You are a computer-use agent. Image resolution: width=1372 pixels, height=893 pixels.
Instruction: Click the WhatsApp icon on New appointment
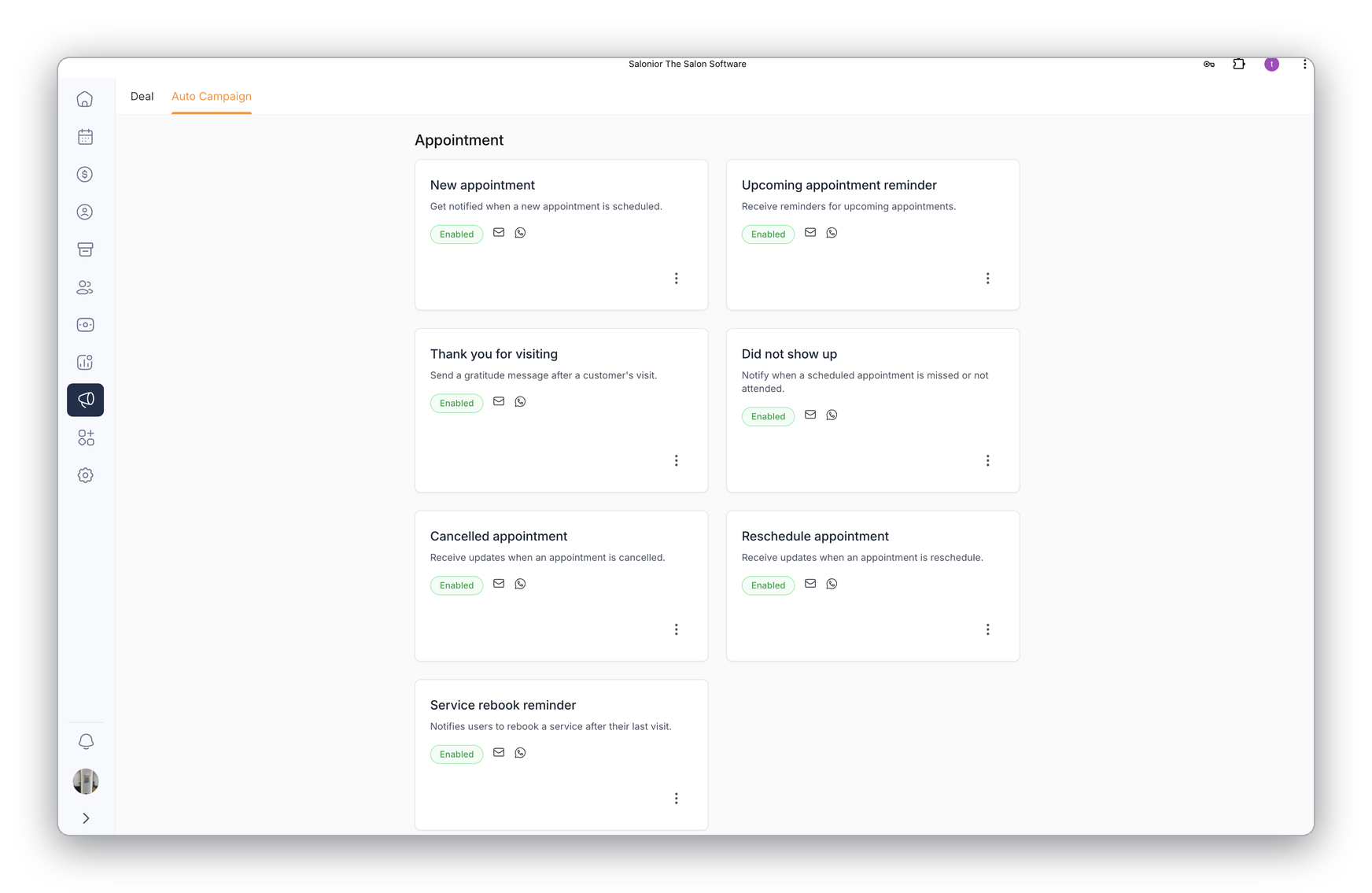pyautogui.click(x=520, y=233)
